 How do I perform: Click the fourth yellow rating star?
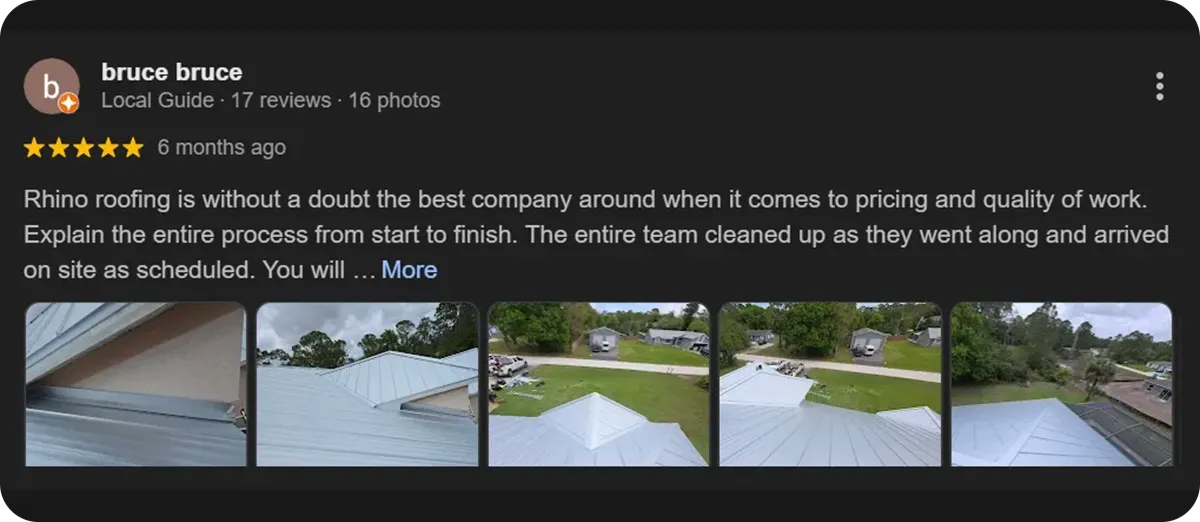(x=108, y=148)
